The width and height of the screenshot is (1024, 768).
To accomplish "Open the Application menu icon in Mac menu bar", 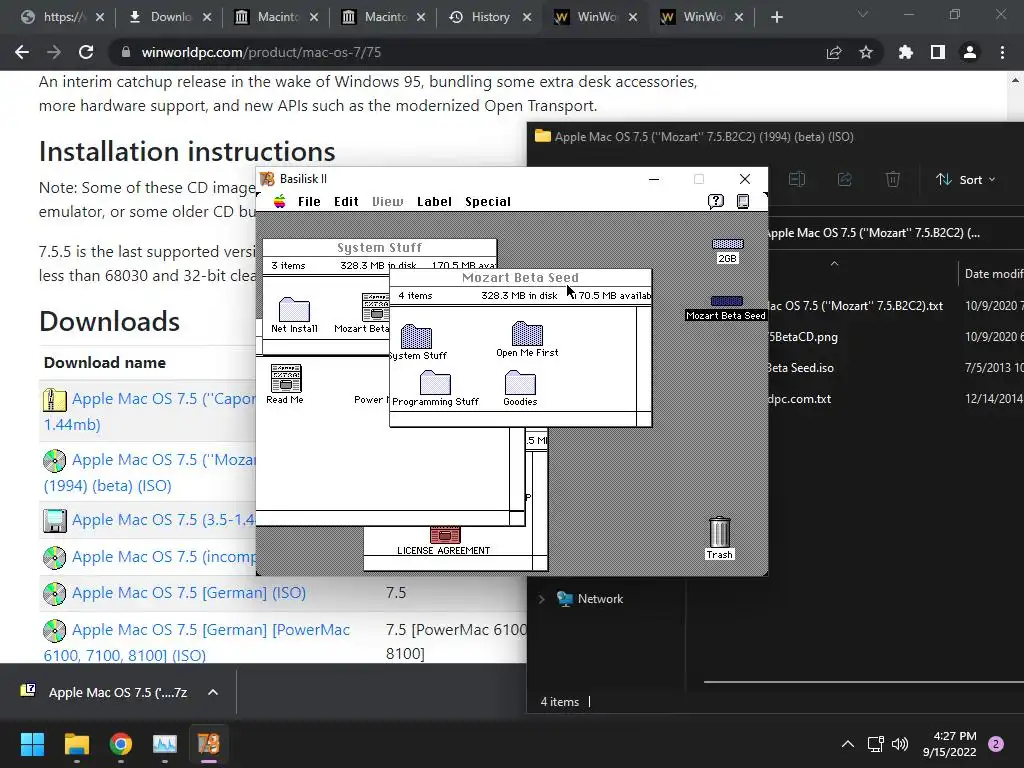I will coord(743,201).
